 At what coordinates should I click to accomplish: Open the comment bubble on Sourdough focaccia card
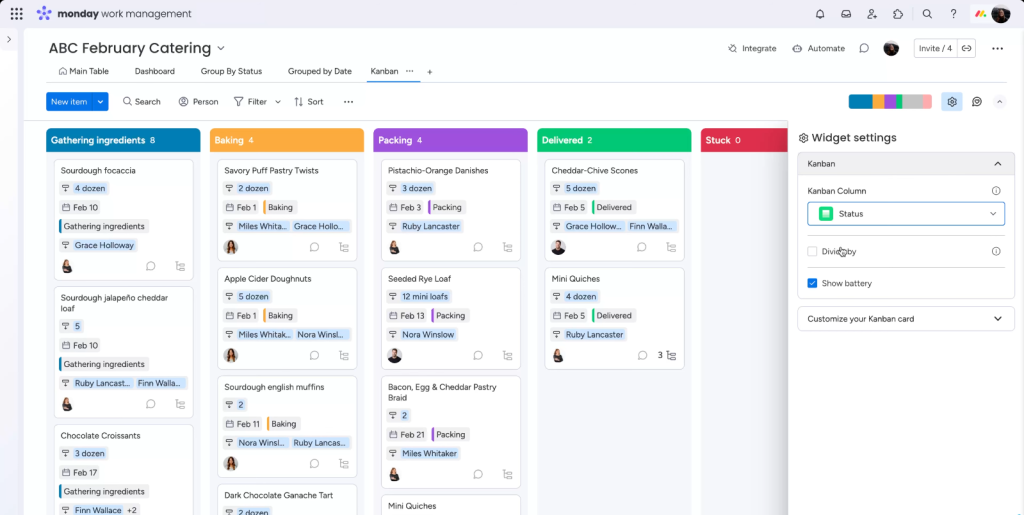tap(151, 266)
